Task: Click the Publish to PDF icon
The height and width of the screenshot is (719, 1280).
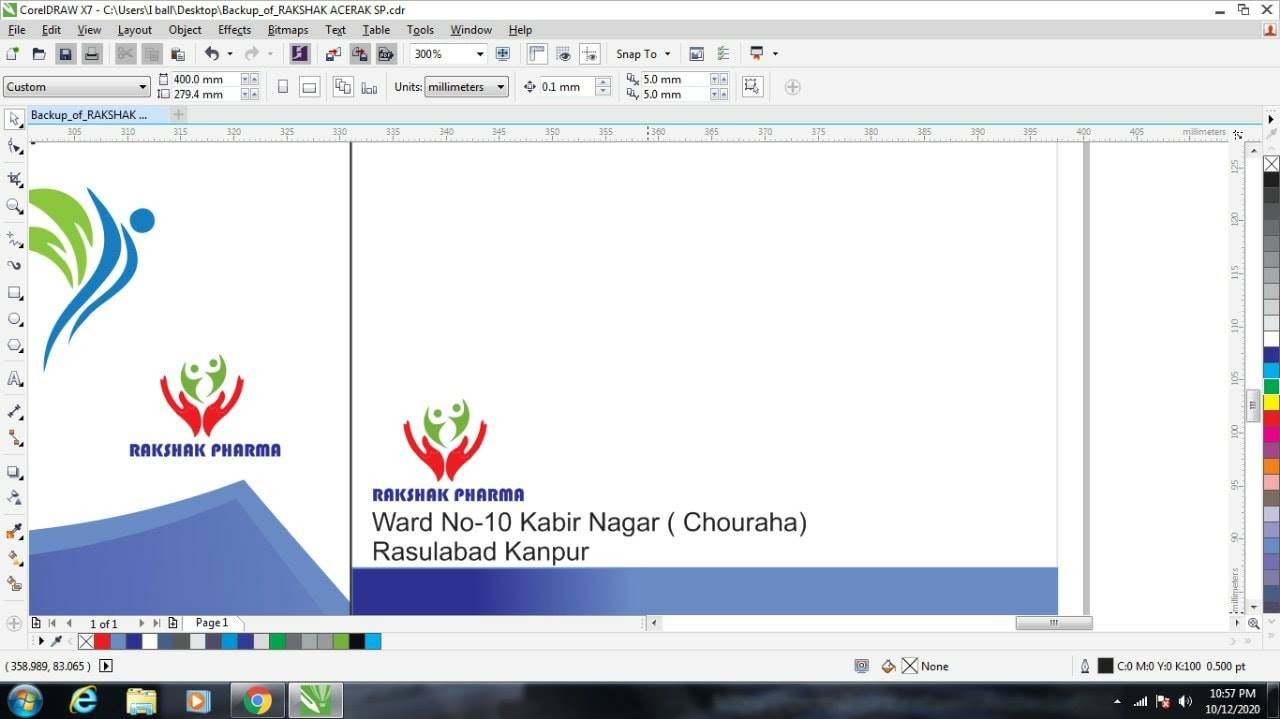Action: 385,54
